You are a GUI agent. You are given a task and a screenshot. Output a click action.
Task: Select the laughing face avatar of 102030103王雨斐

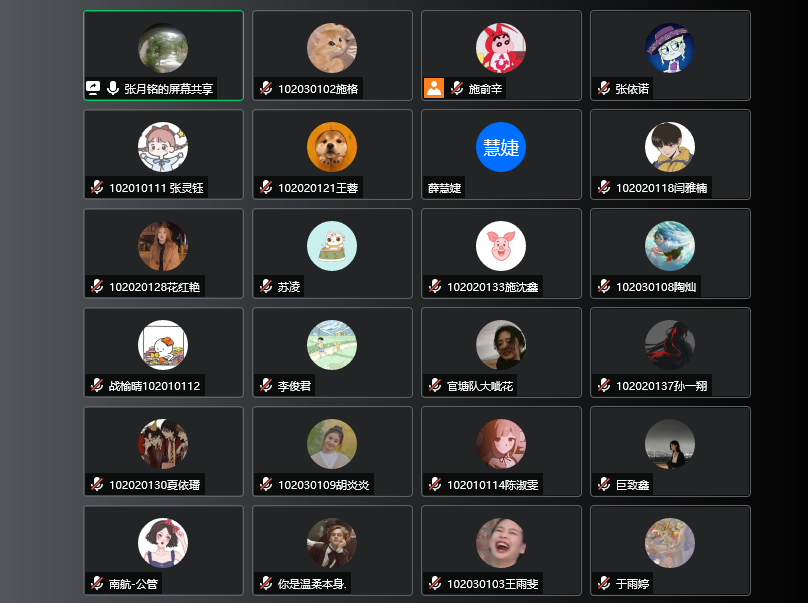click(501, 543)
